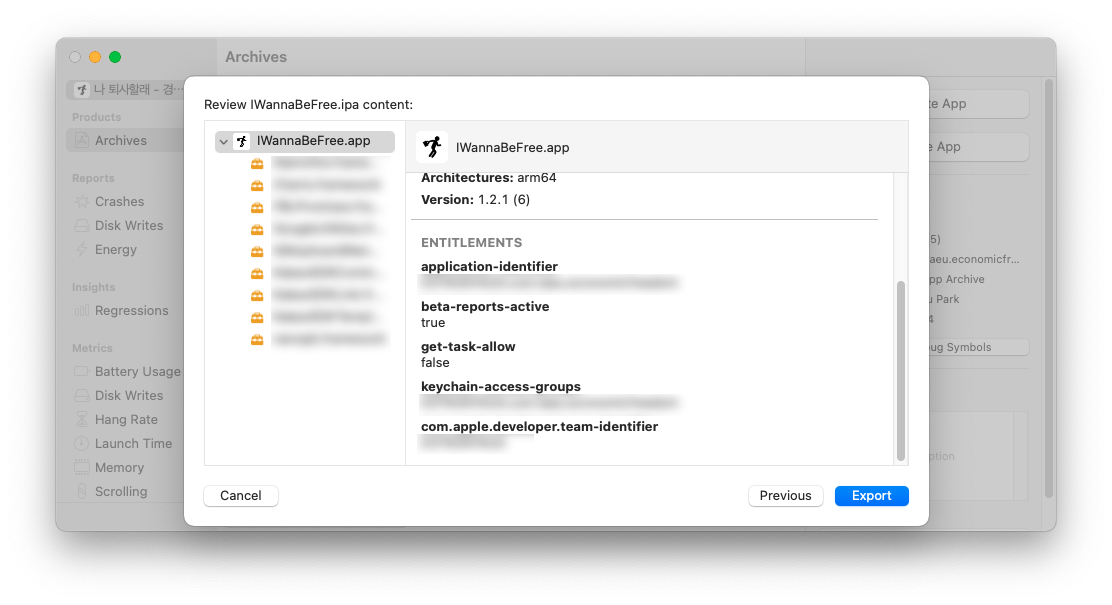Select the second framework toolbox icon
Viewport: 1112px width, 605px height.
point(257,186)
